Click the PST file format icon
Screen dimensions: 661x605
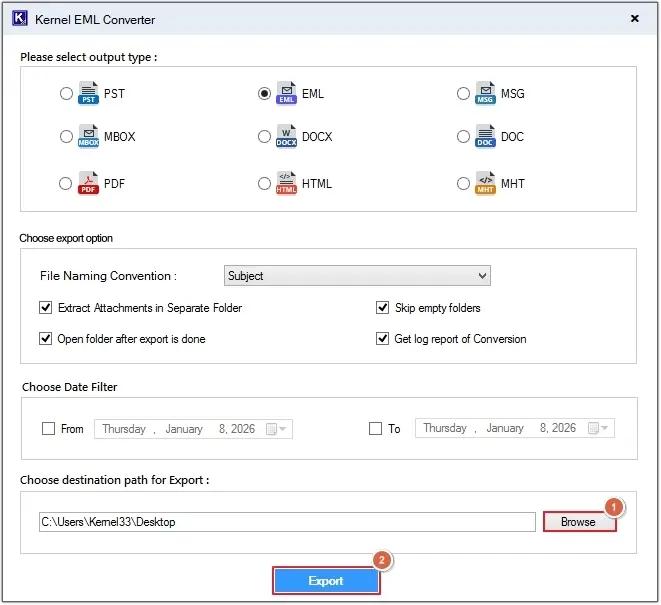click(x=89, y=94)
